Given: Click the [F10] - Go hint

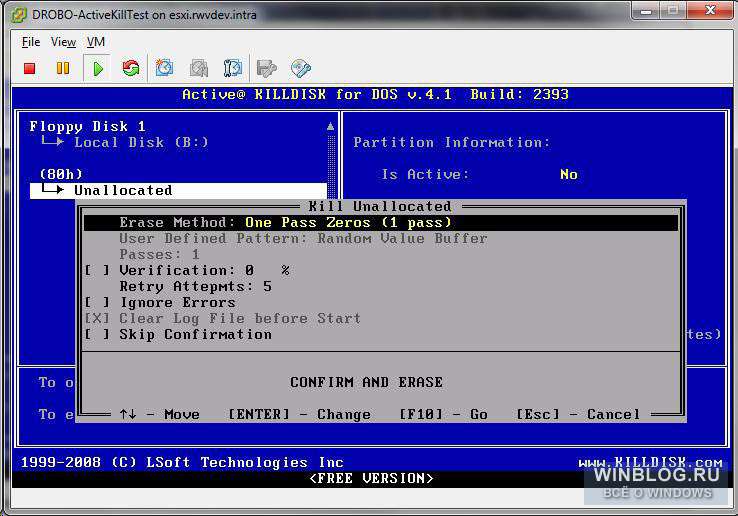Looking at the screenshot, I should [443, 414].
